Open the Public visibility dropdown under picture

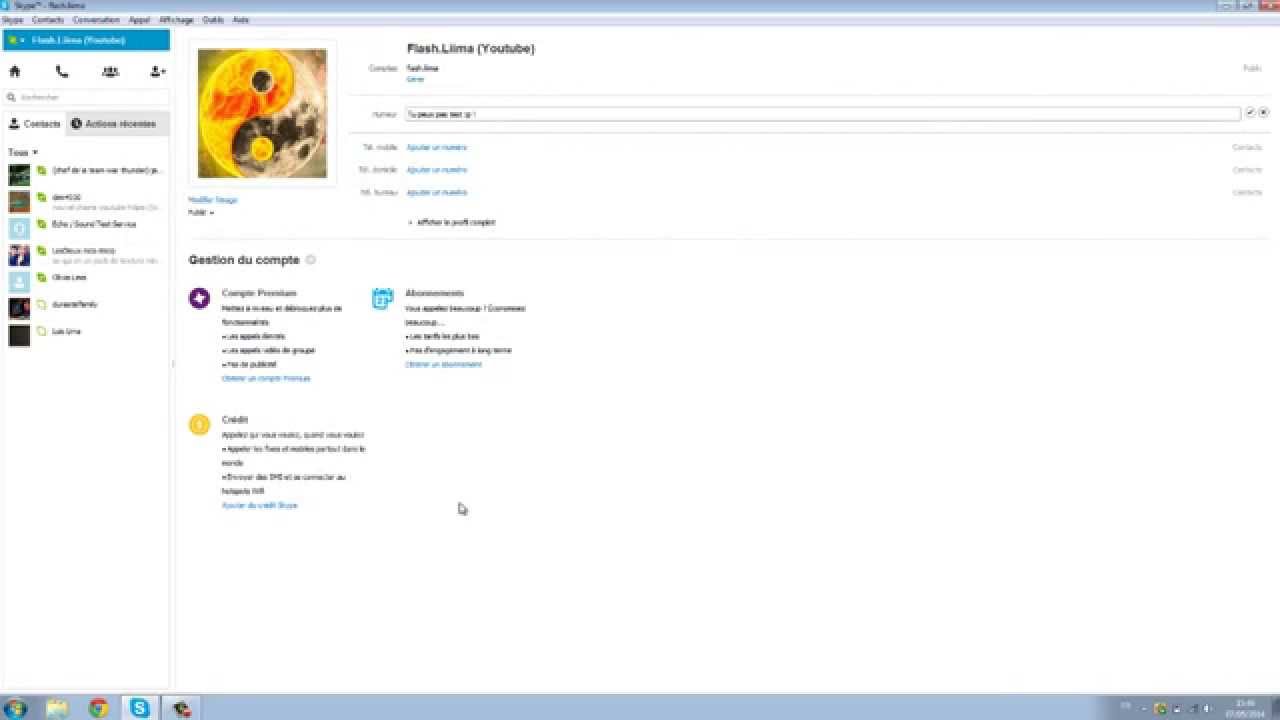click(201, 212)
